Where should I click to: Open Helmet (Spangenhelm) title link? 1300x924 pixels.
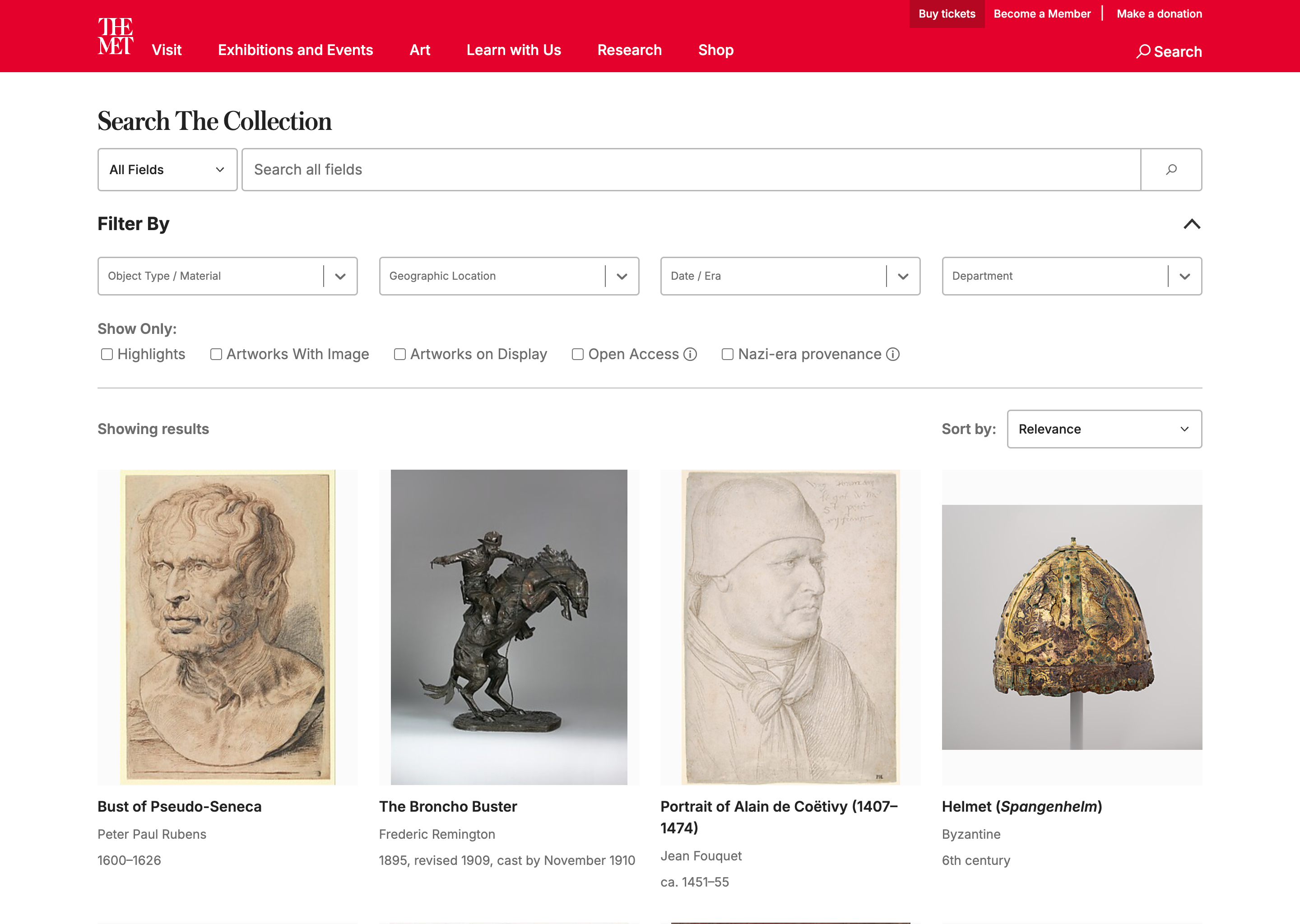[x=1021, y=806]
